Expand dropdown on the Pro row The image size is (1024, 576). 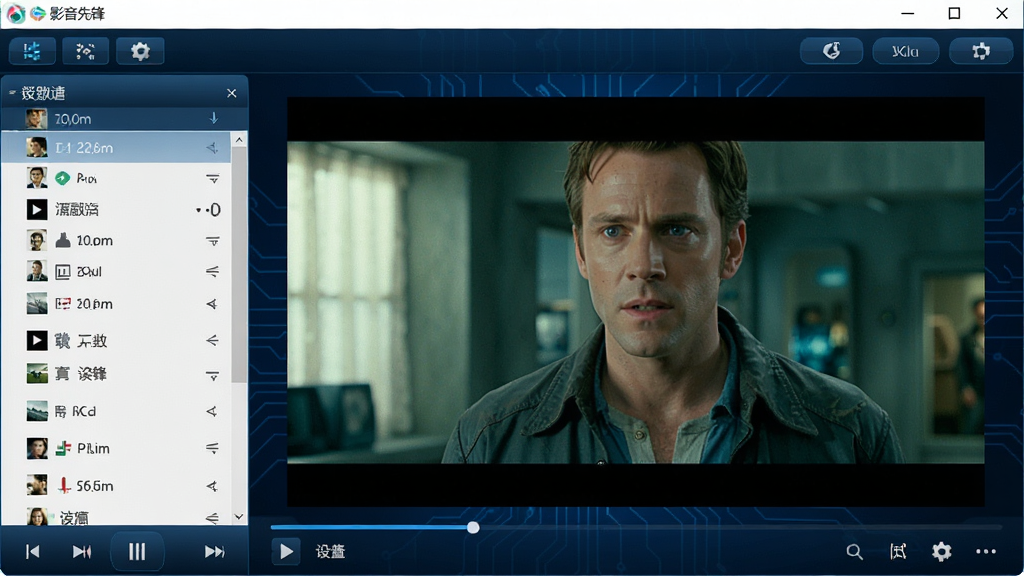pos(212,178)
